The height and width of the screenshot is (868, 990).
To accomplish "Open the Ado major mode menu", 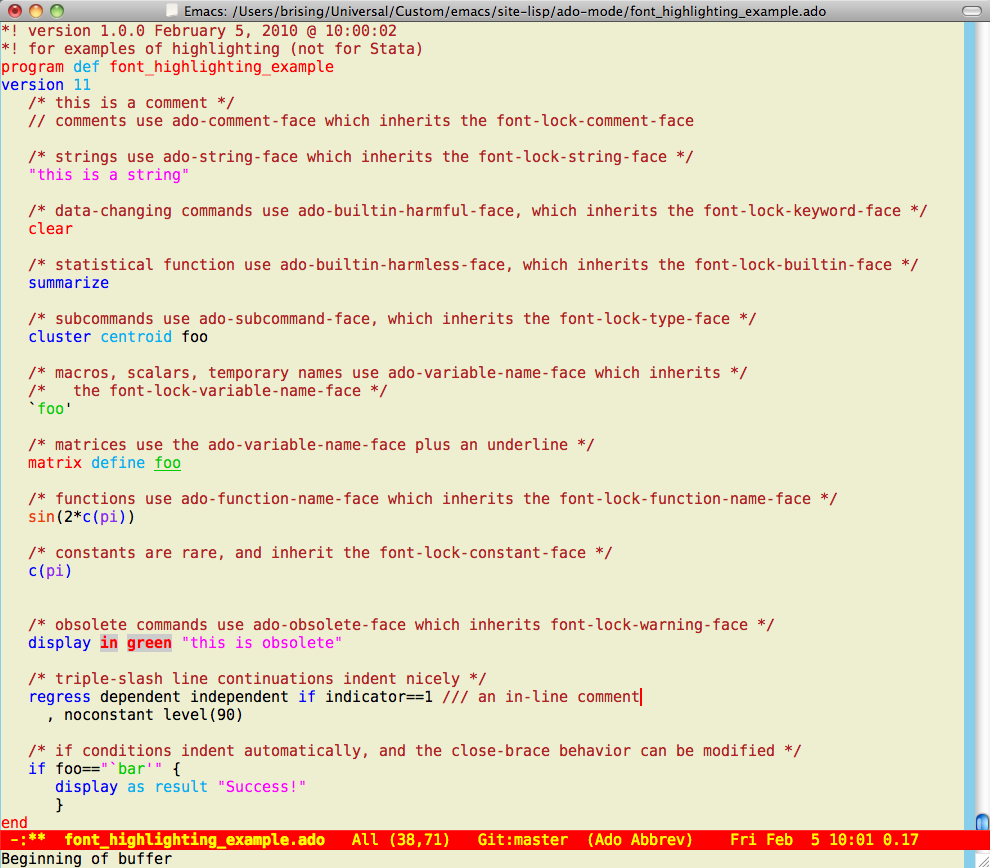I will click(611, 840).
